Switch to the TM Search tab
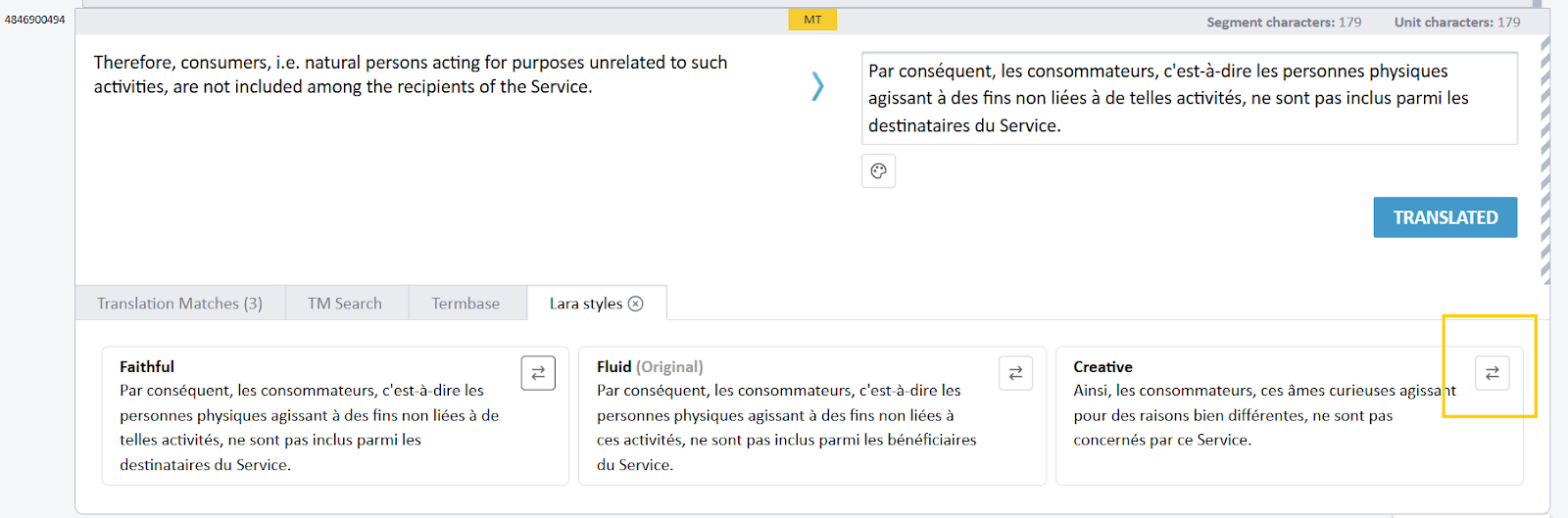 (345, 304)
